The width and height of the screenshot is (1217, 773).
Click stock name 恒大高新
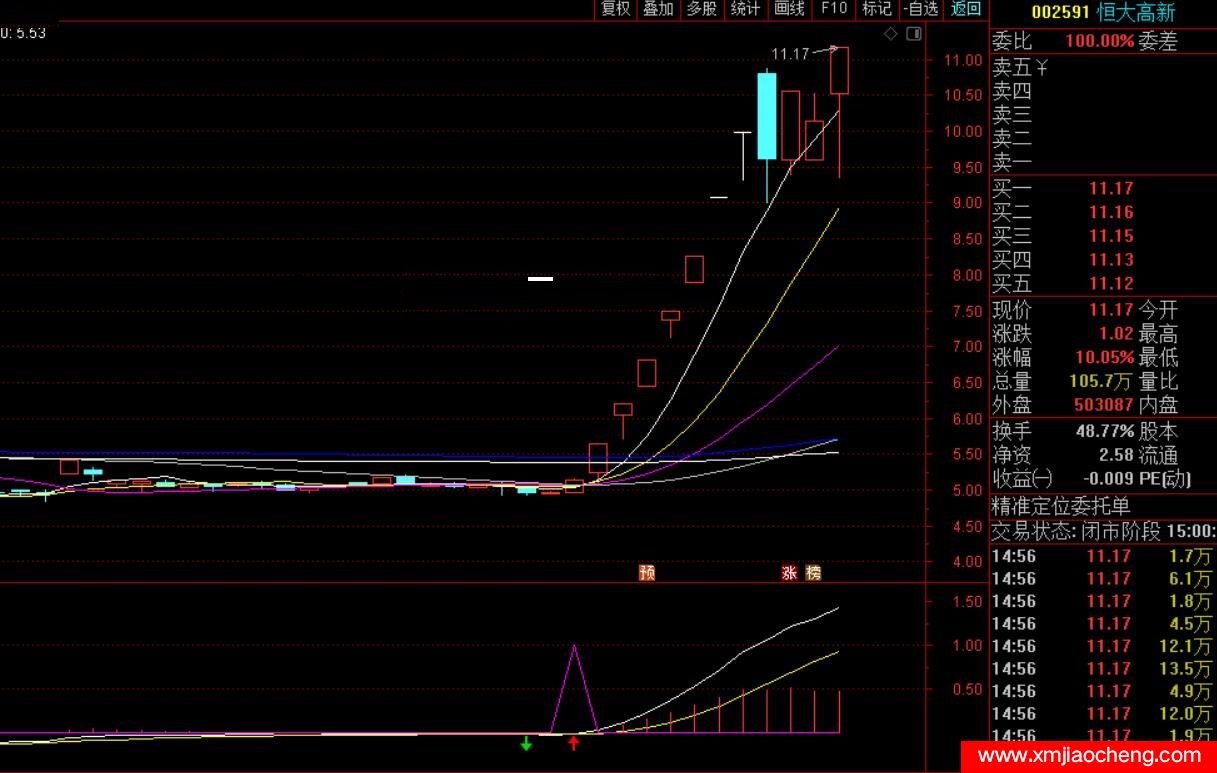1136,13
